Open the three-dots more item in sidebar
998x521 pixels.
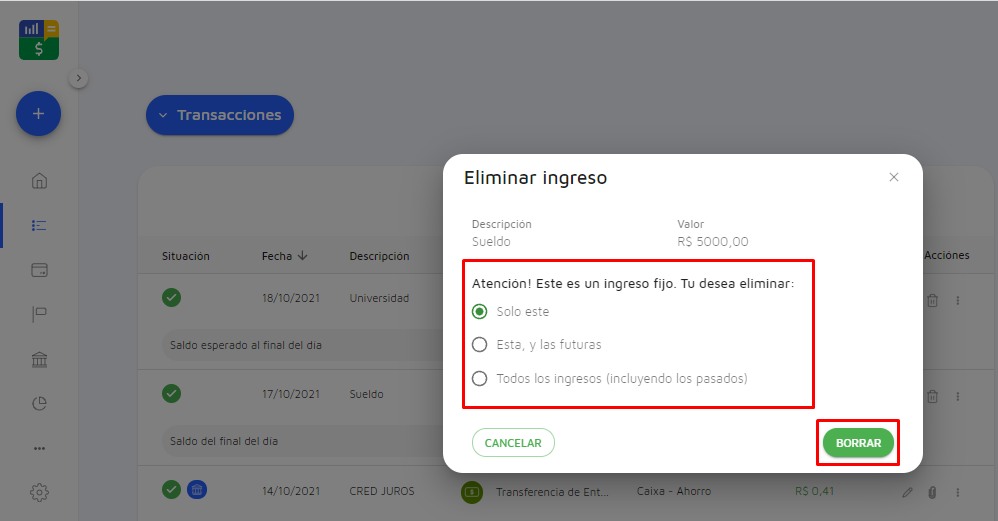pyautogui.click(x=39, y=448)
